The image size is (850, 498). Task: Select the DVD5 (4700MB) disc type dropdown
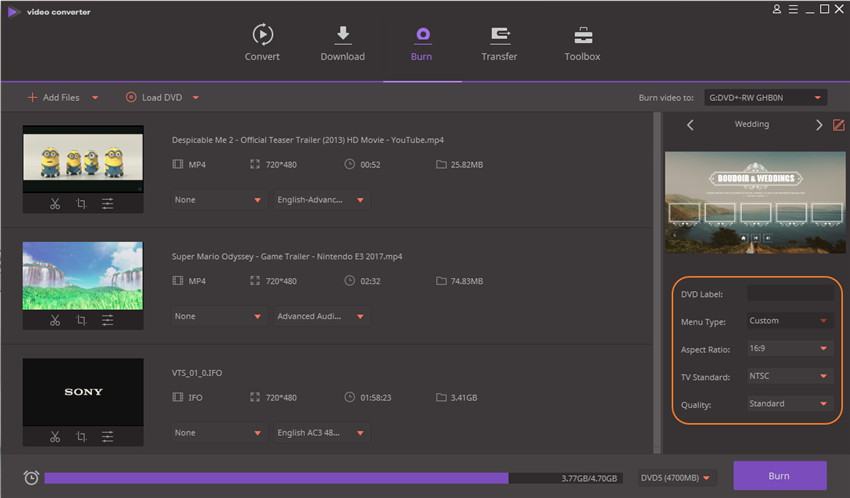pos(677,478)
